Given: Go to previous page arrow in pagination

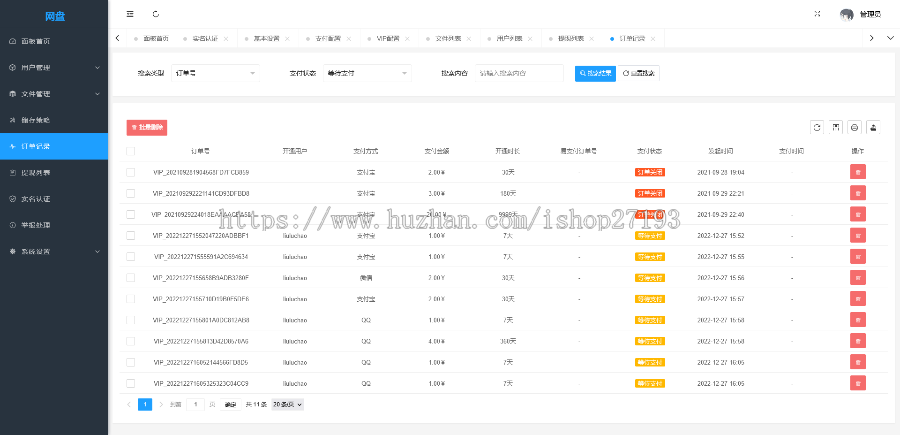Looking at the screenshot, I should click(129, 405).
